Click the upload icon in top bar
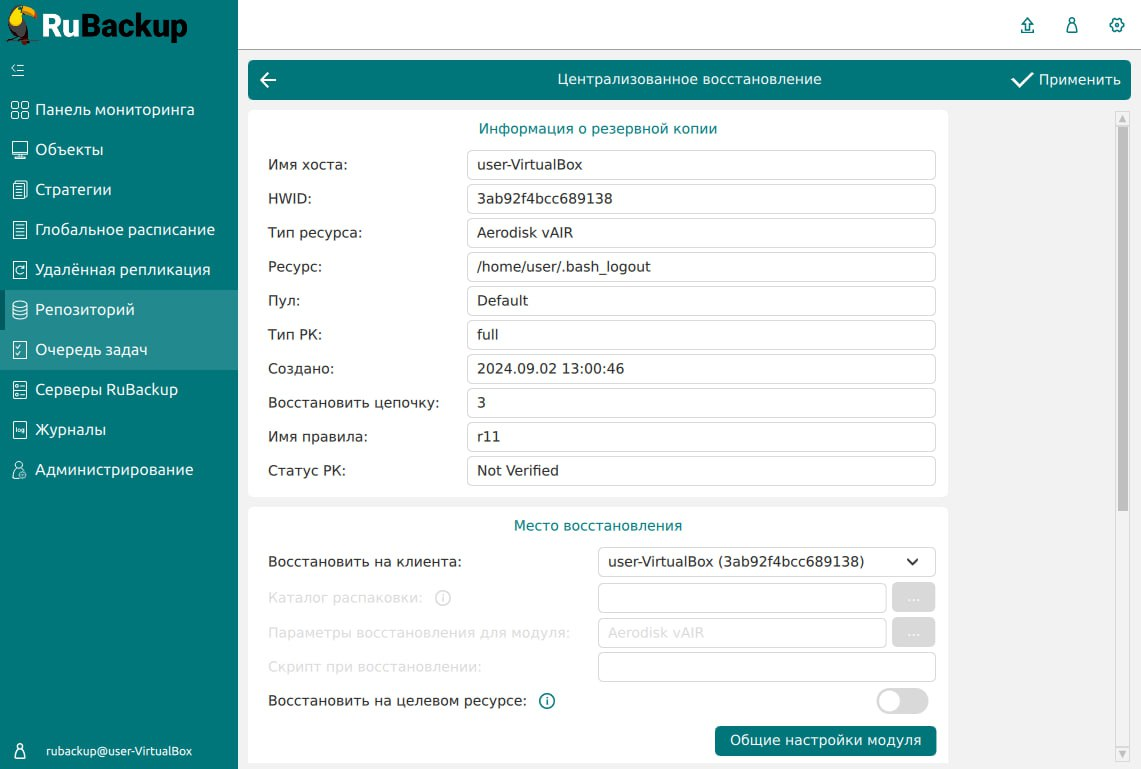 point(1027,26)
